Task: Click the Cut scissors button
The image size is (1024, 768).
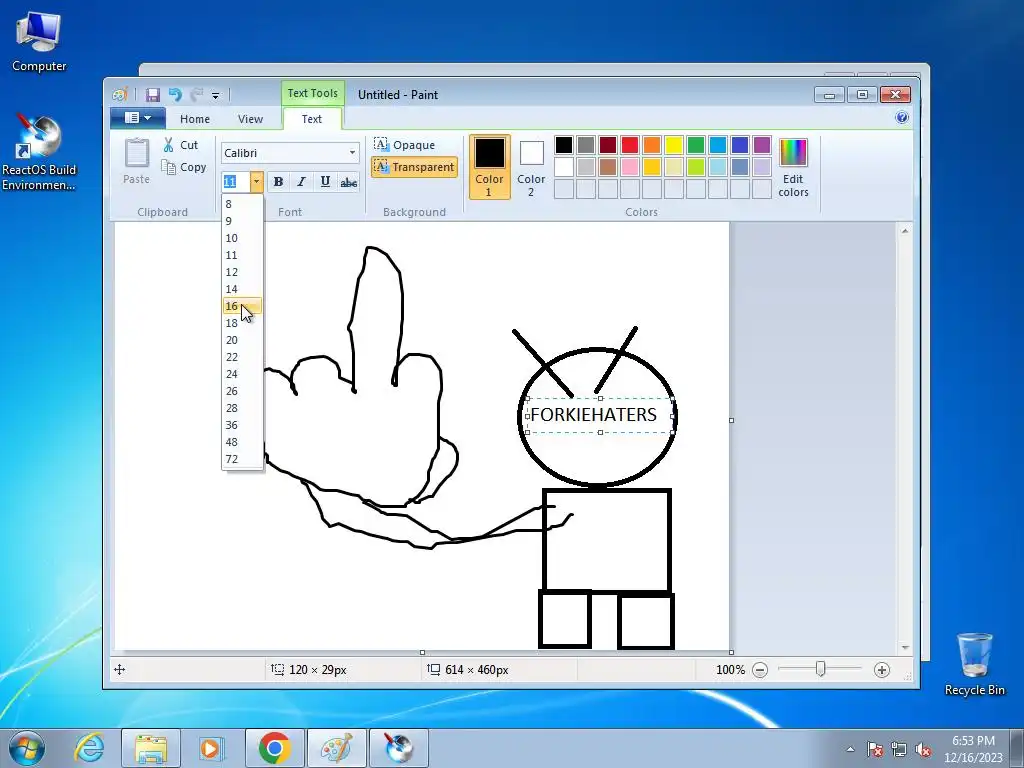Action: [x=182, y=145]
